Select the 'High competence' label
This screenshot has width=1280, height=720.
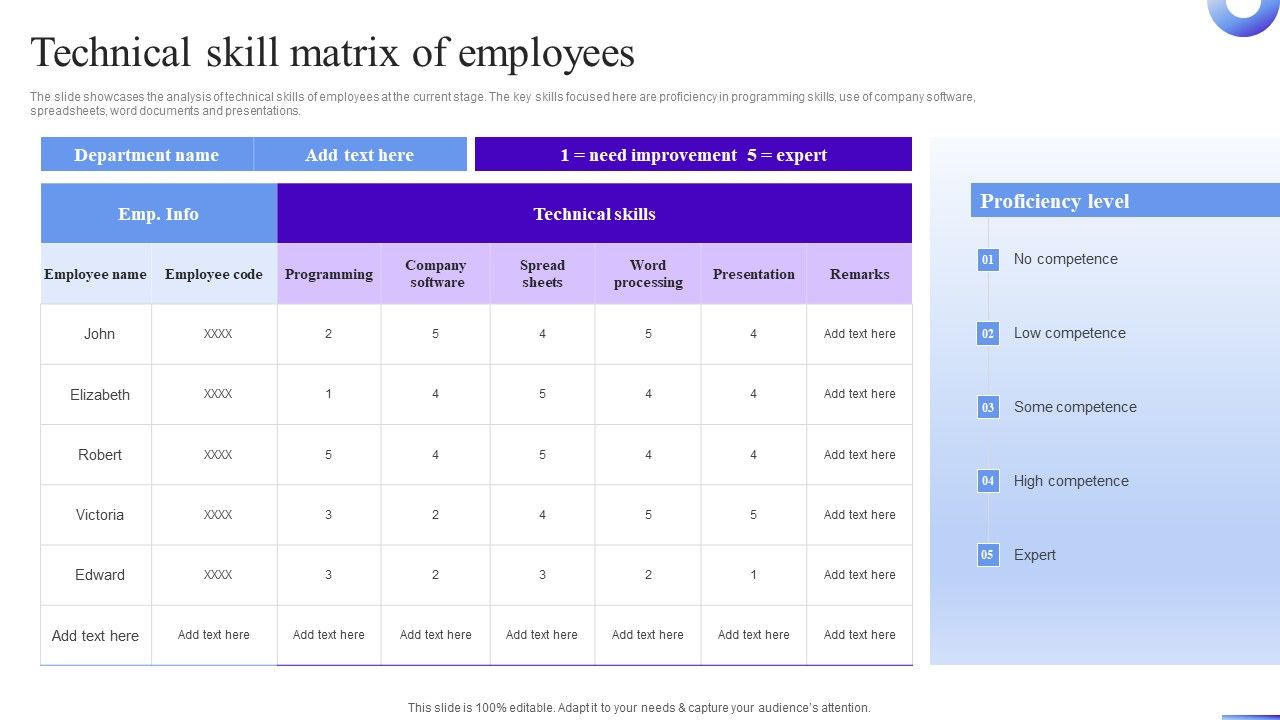(1071, 481)
